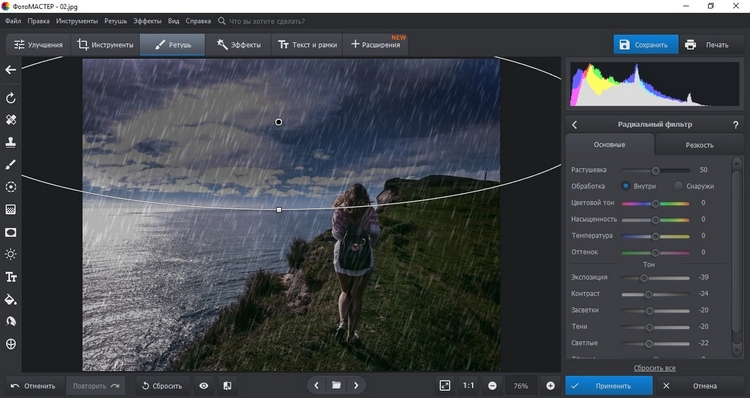Viewport: 750px width, 398px height.
Task: Select the healing brush tool icon
Action: pos(11,120)
